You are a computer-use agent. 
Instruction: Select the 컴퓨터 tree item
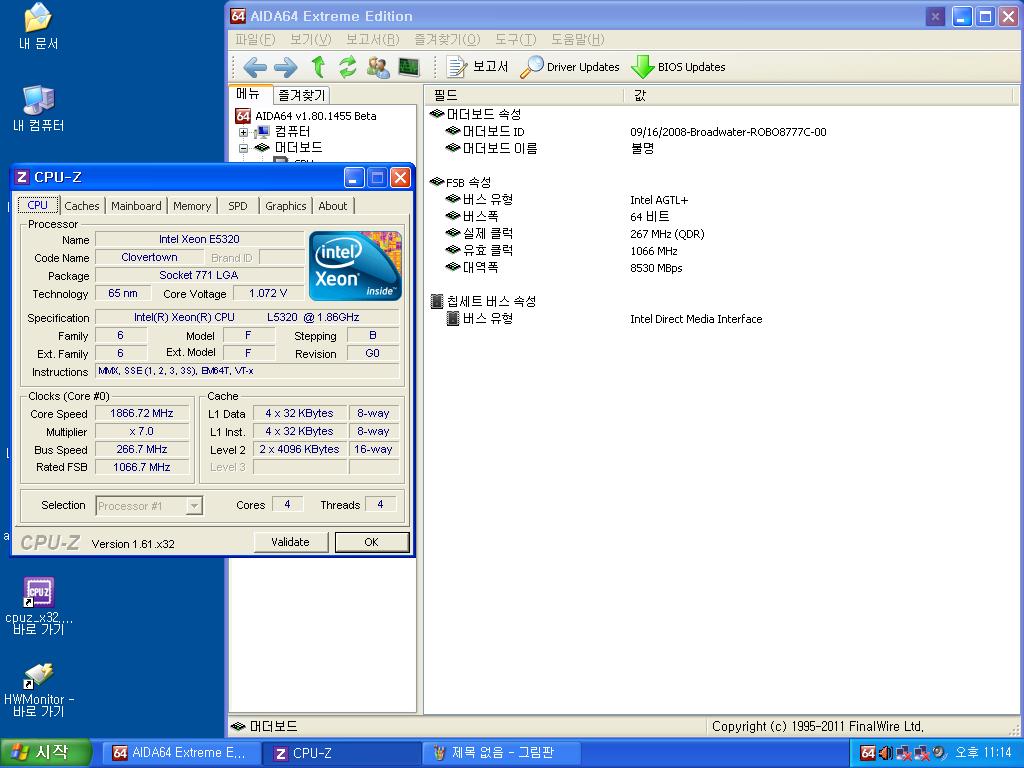tap(292, 132)
